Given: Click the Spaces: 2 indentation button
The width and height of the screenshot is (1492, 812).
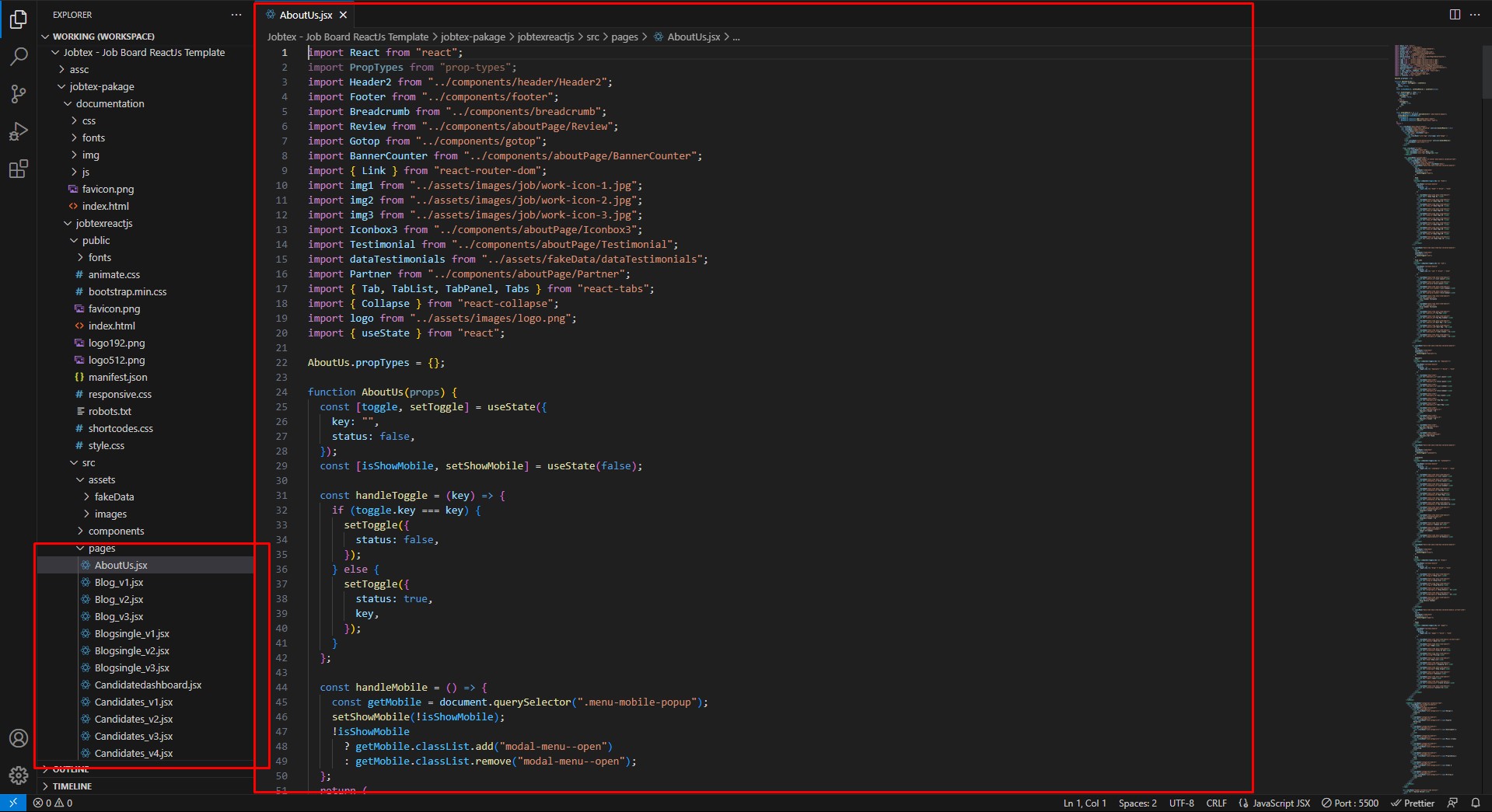Looking at the screenshot, I should click(1137, 803).
